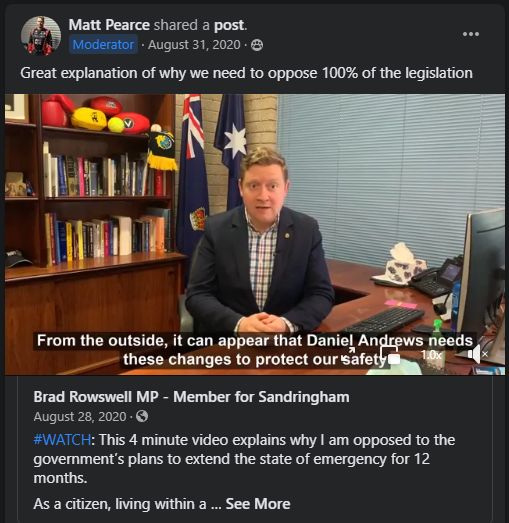Open the post options three-dot menu
509x523 pixels.
tap(471, 34)
